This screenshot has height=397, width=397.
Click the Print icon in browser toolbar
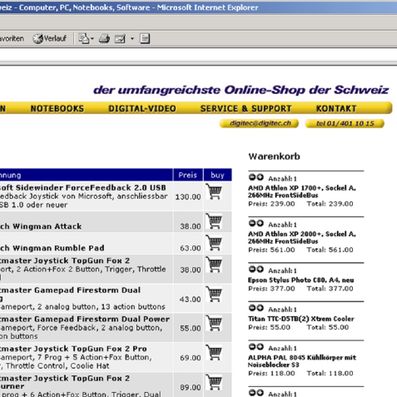[x=104, y=39]
